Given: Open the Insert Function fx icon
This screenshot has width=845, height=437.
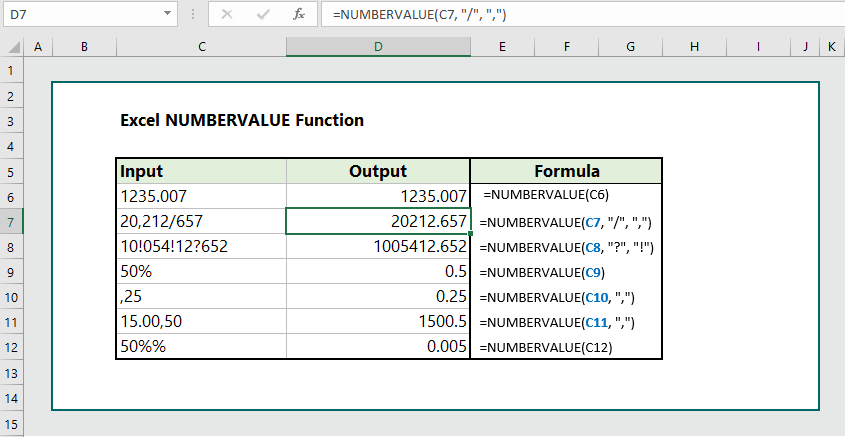Looking at the screenshot, I should coord(299,15).
